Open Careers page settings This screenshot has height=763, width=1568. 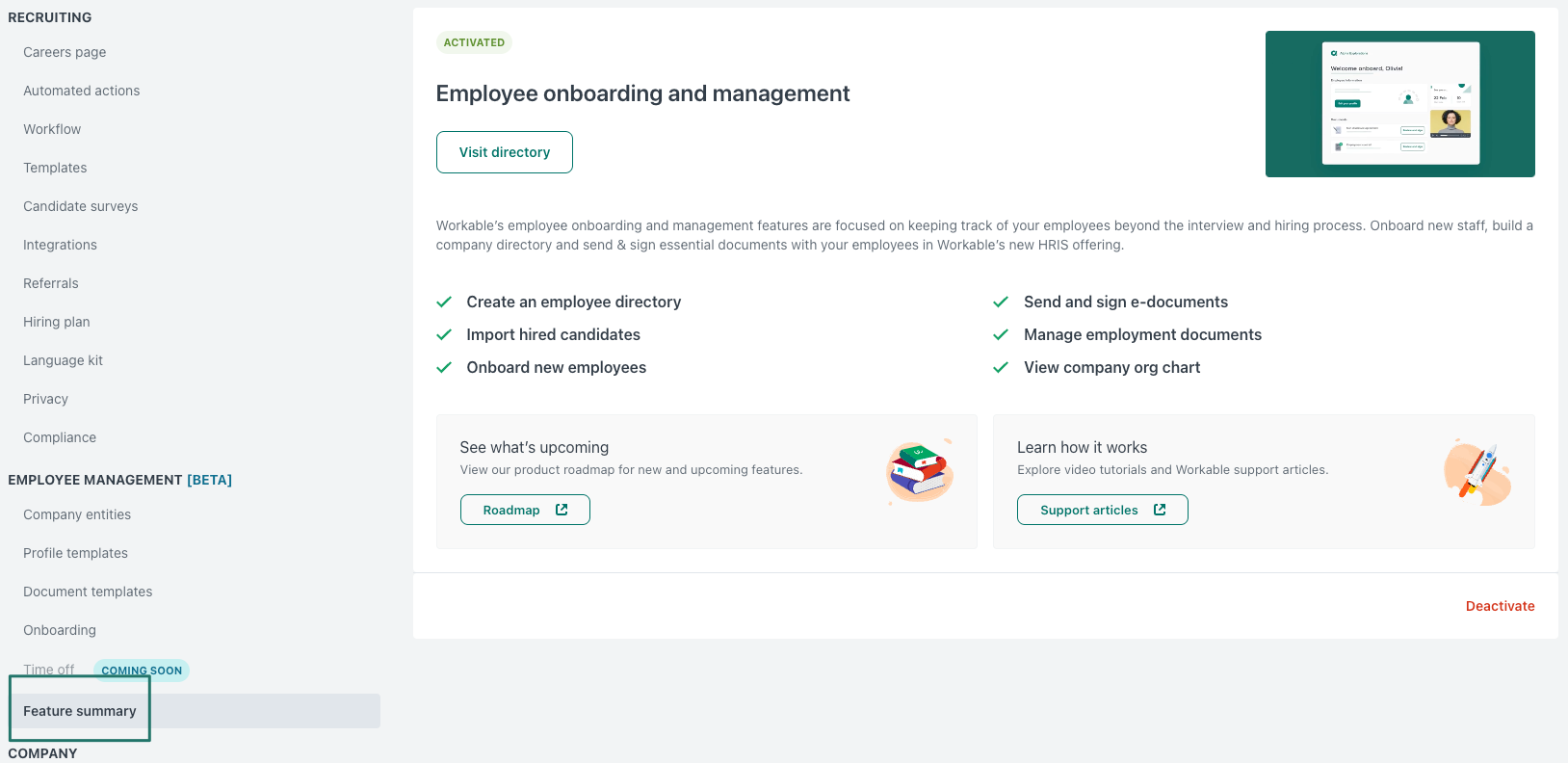tap(65, 52)
